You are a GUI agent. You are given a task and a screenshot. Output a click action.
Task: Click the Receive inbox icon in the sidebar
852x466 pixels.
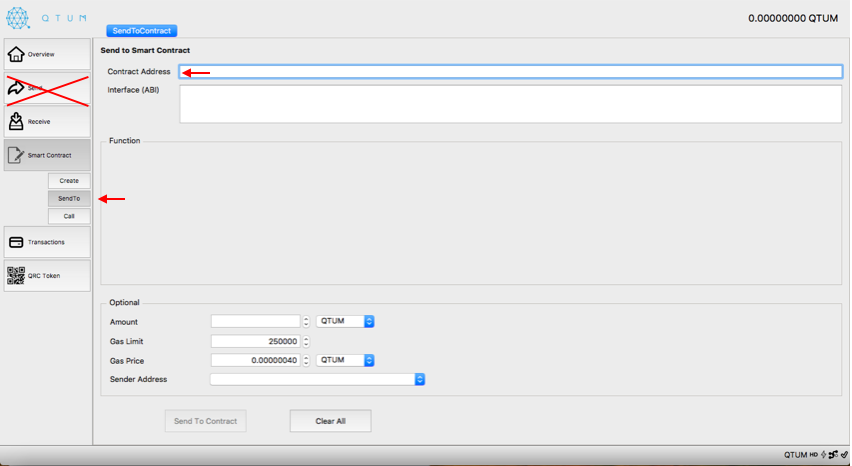click(x=16, y=121)
